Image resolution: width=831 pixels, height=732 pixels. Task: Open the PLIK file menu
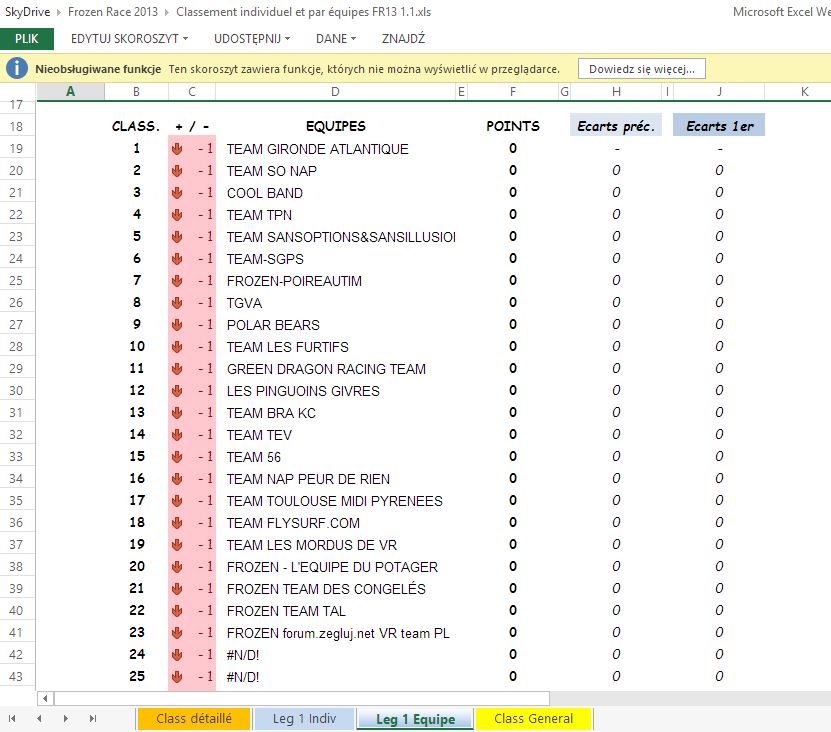click(x=26, y=39)
